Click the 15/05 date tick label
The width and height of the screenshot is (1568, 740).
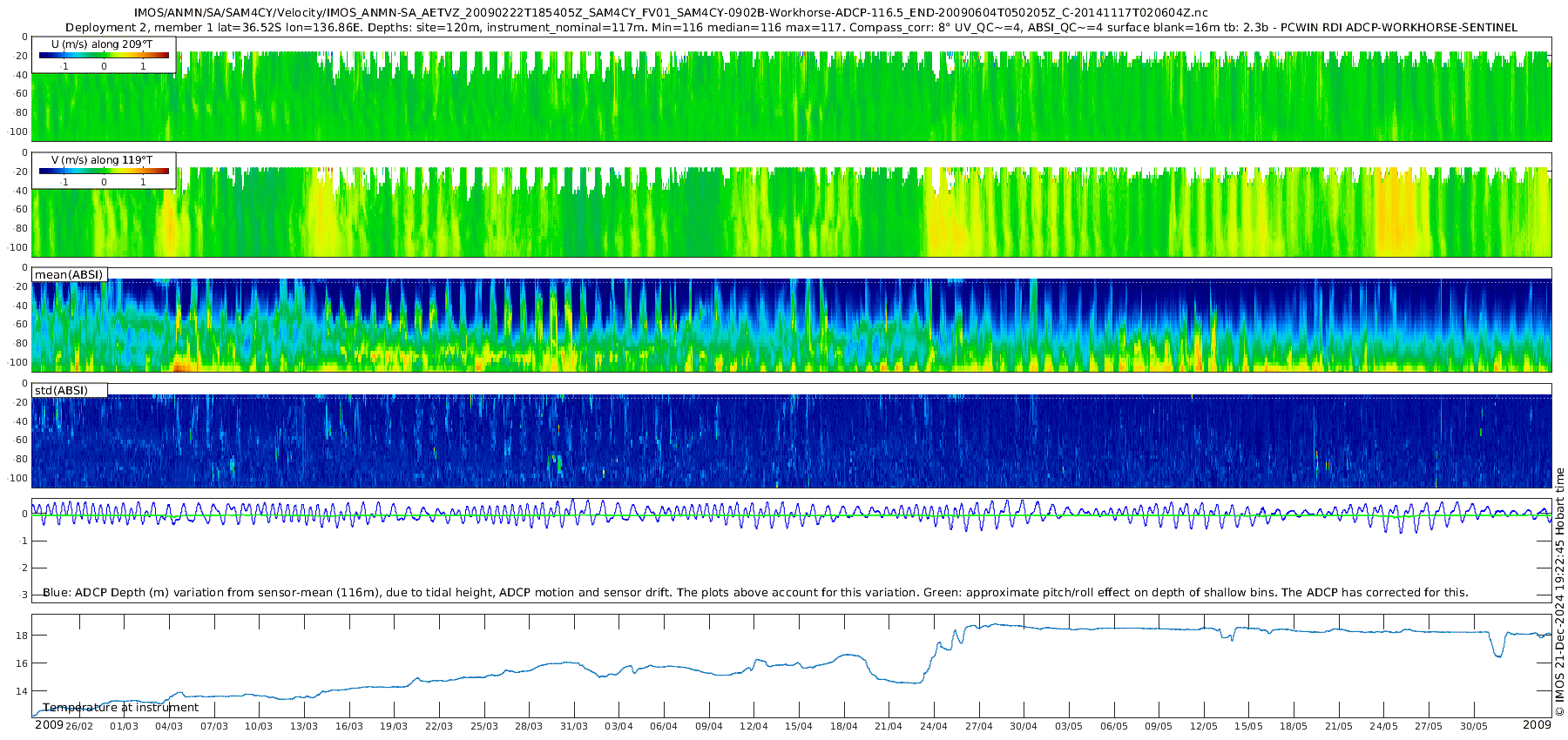pyautogui.click(x=1249, y=726)
